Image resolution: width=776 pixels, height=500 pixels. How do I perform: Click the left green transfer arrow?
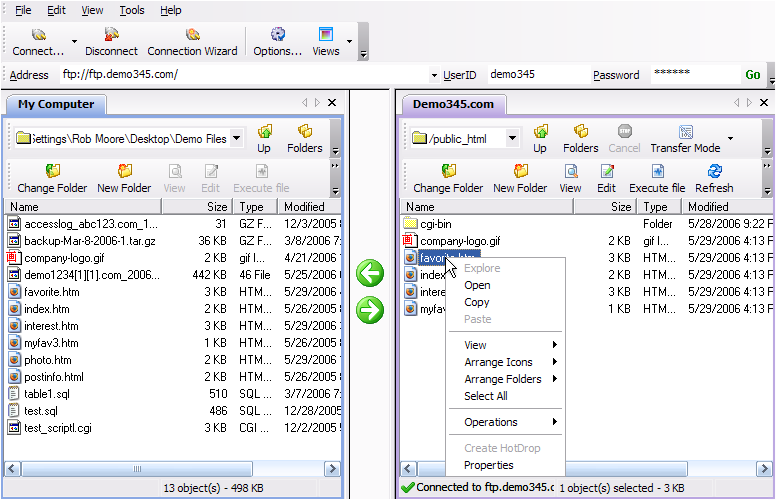[x=370, y=273]
